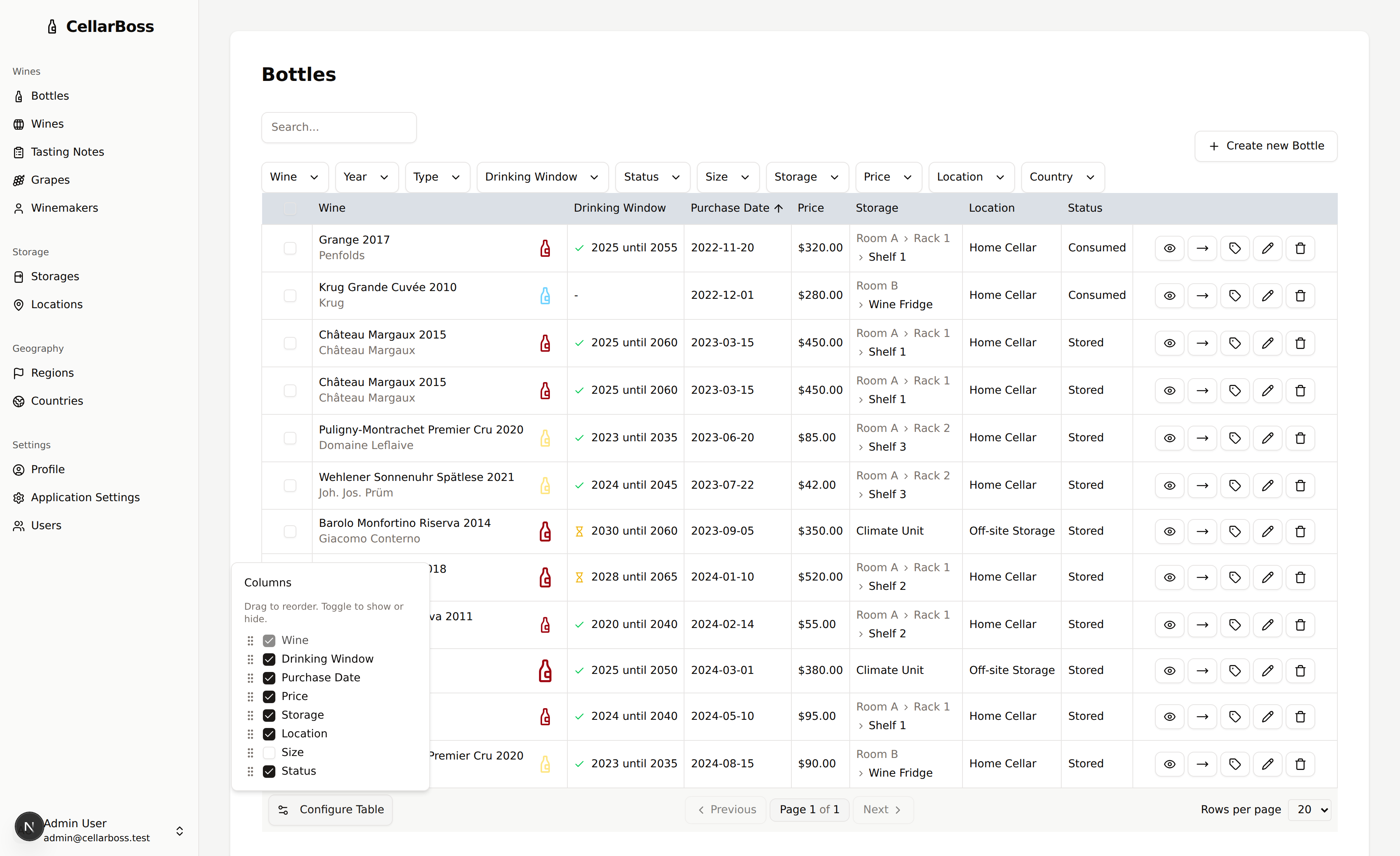1400x856 pixels.
Task: Hide the Drinking Window column
Action: pyautogui.click(x=269, y=659)
